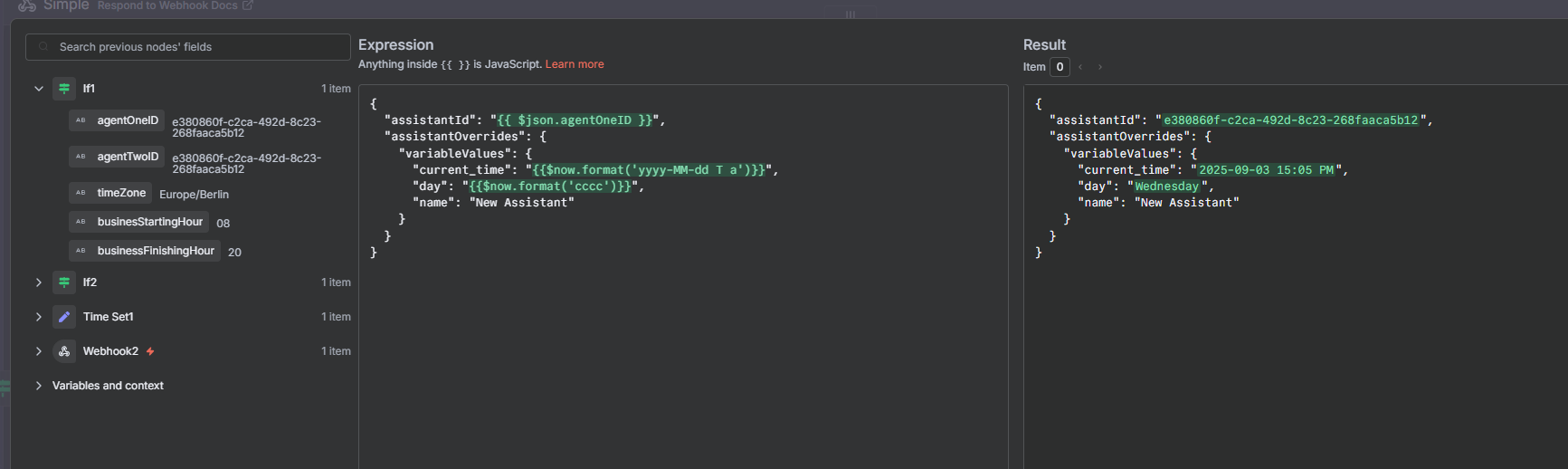Click the Webhook2 node icon
This screenshot has width=1568, height=469.
(64, 351)
